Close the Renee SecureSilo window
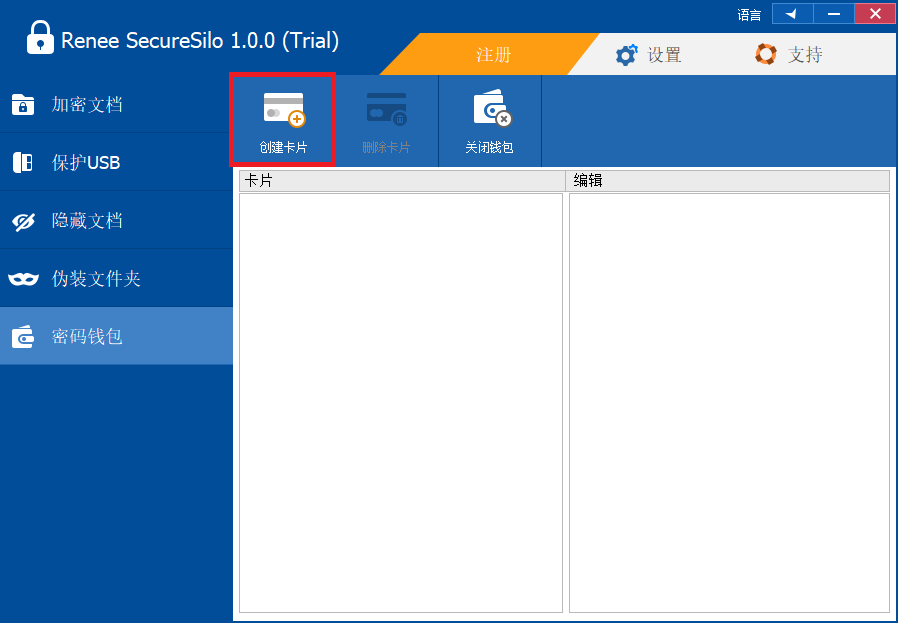The height and width of the screenshot is (623, 898). click(875, 14)
